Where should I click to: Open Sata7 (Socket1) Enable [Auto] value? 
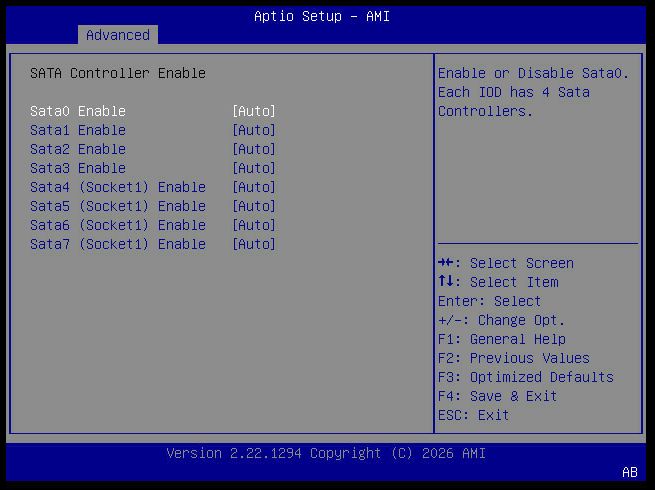(x=254, y=244)
